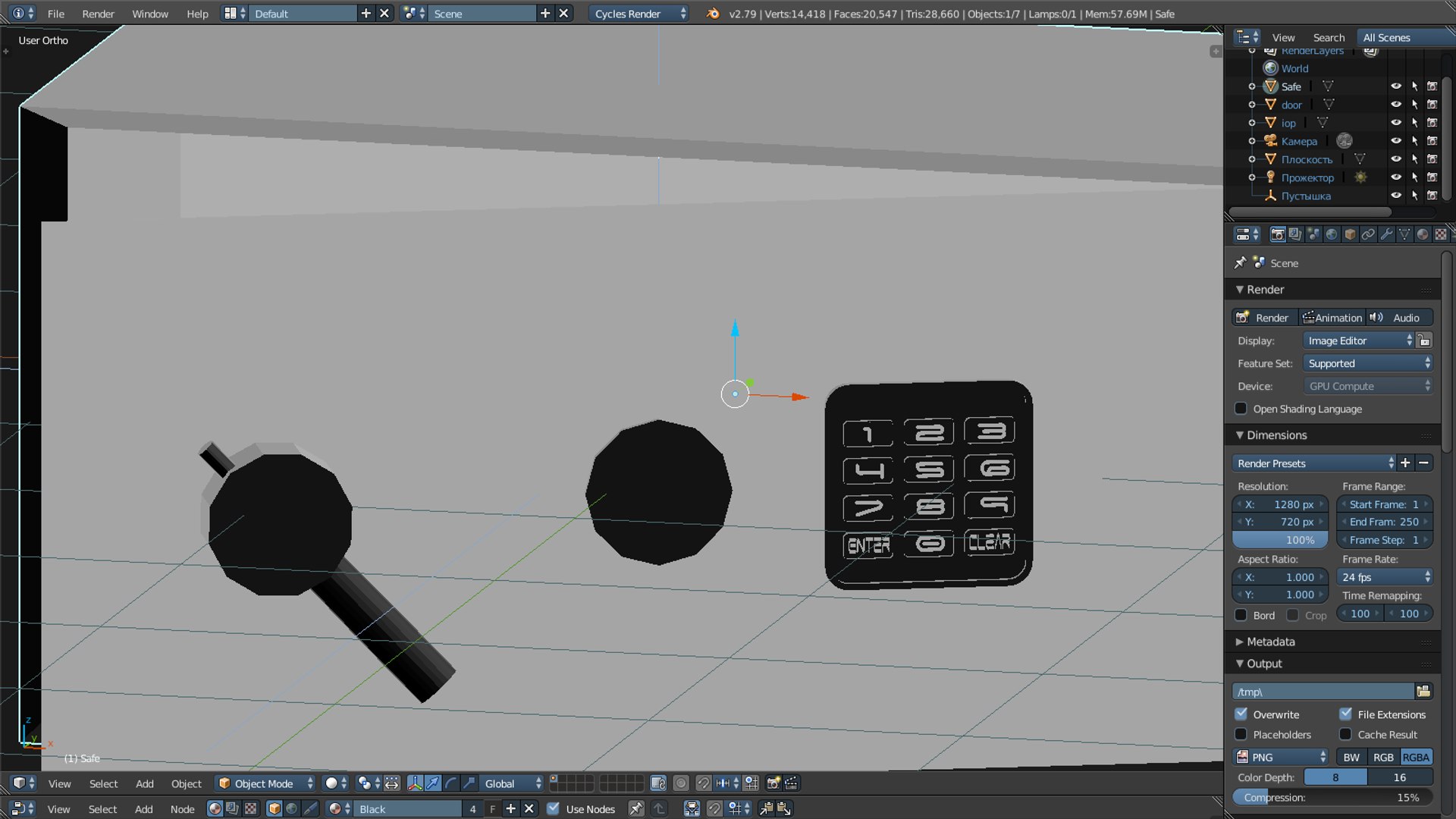This screenshot has width=1456, height=819.
Task: Open the Window menu
Action: (150, 14)
